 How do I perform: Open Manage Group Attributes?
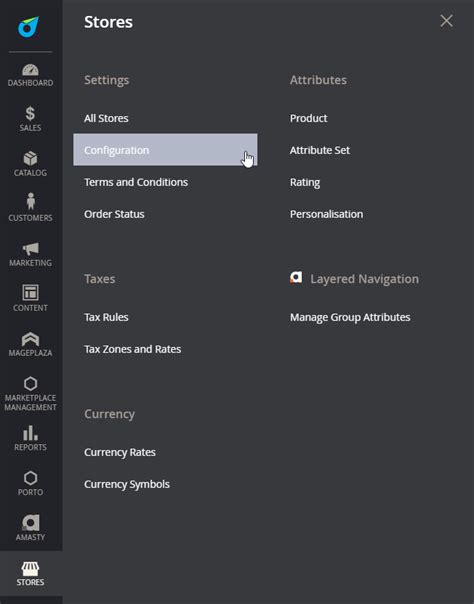[350, 317]
